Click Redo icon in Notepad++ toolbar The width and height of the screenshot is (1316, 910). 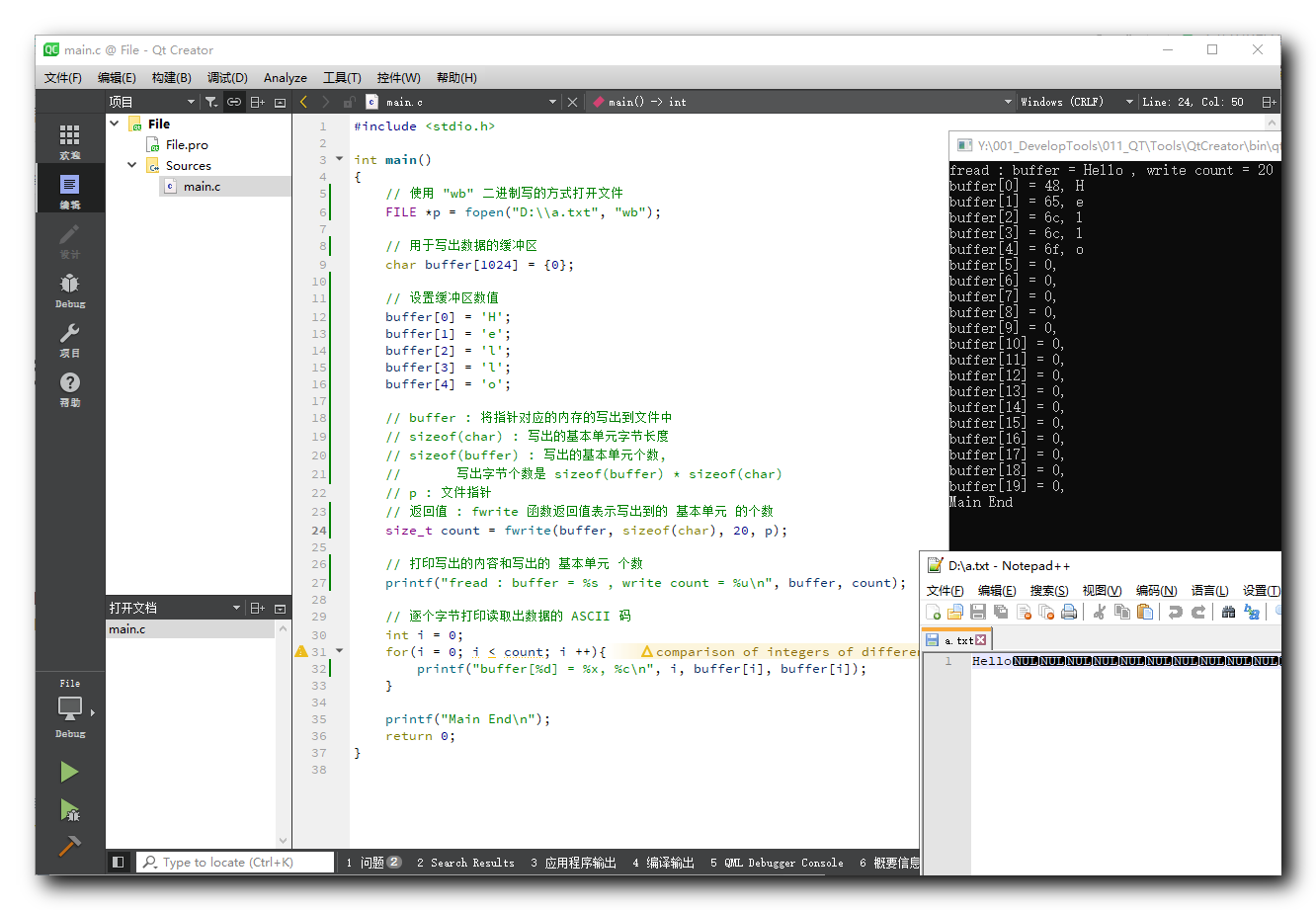(x=1197, y=613)
